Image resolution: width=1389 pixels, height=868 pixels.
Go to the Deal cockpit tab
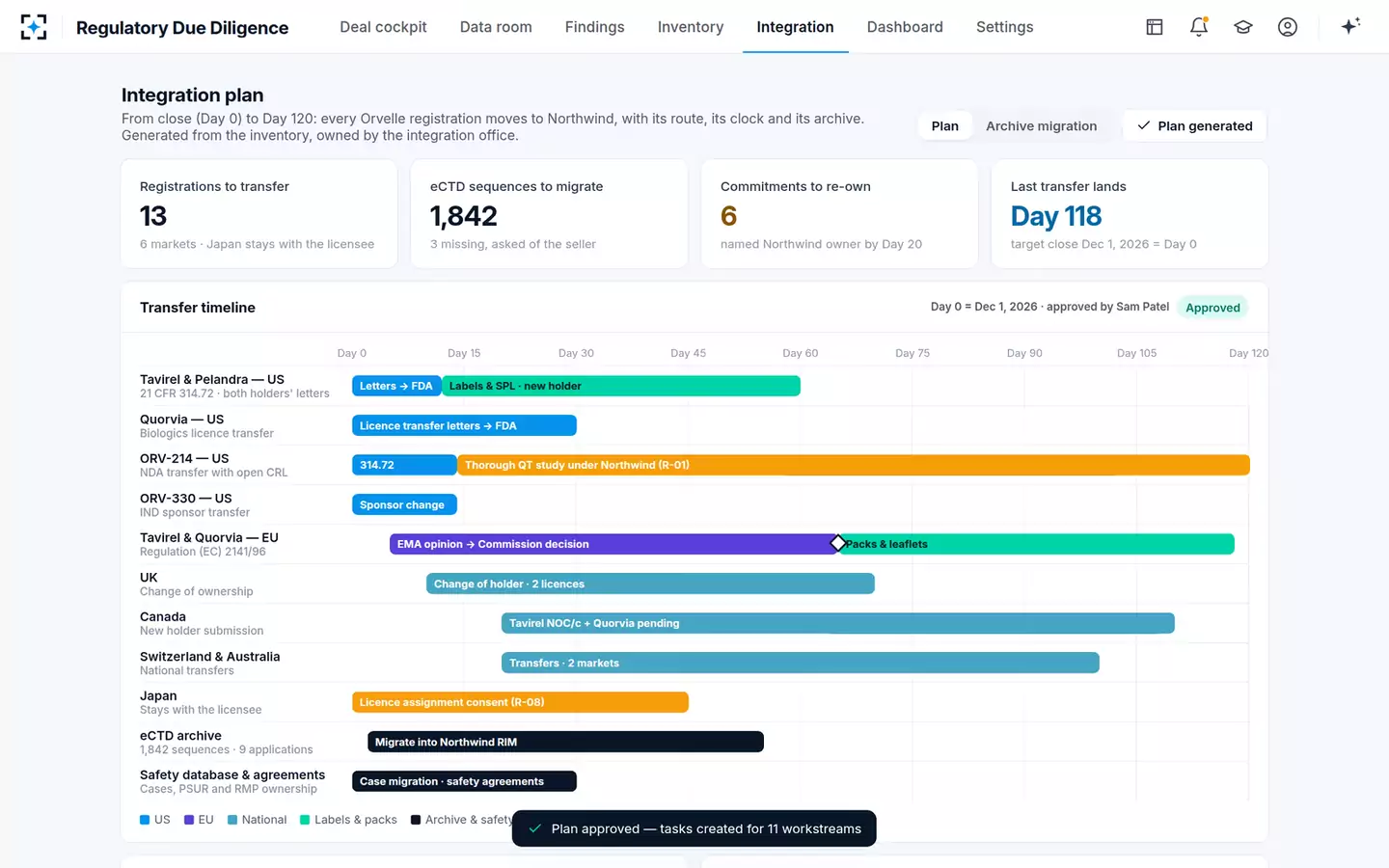[x=383, y=27]
